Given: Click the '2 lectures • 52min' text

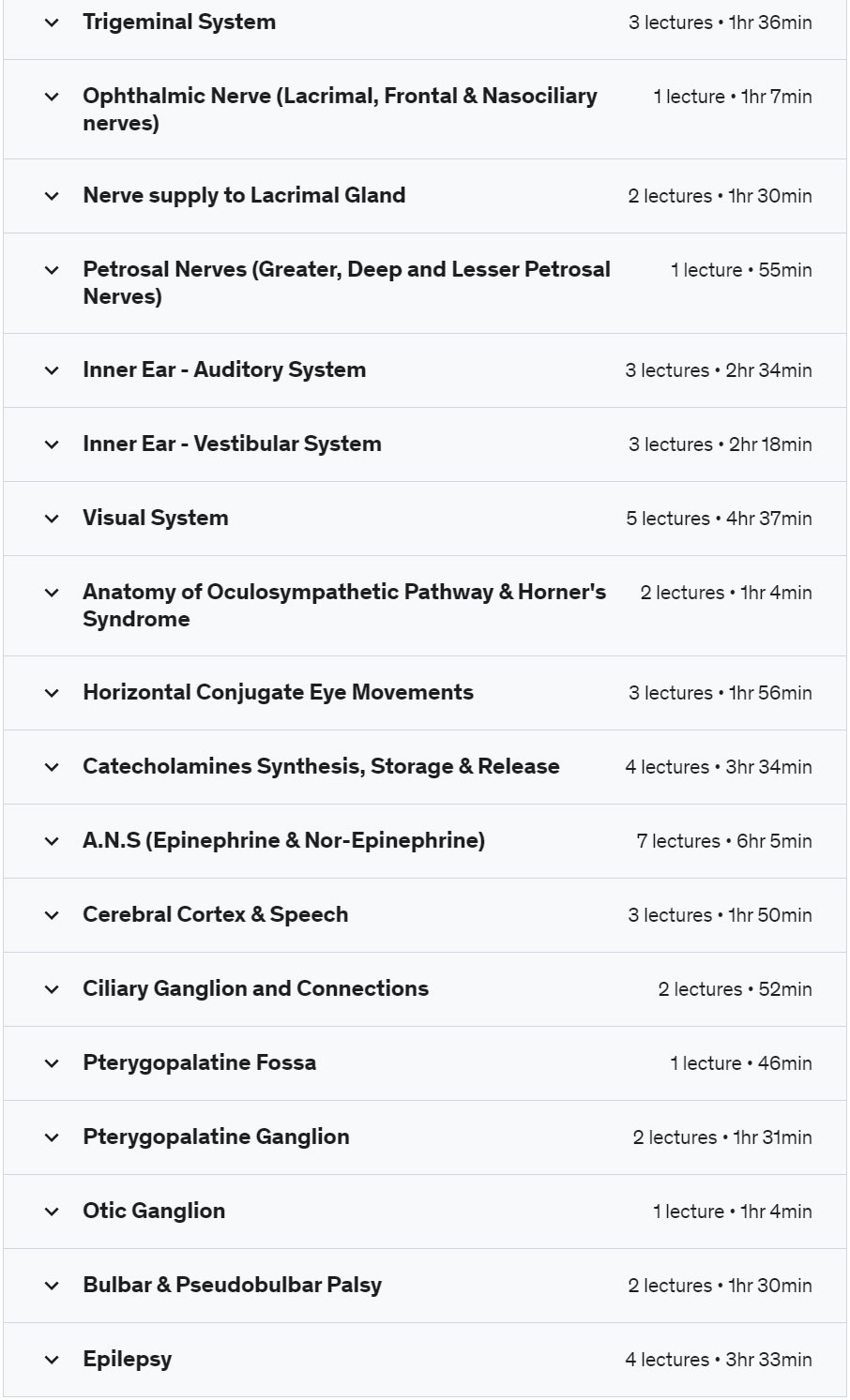Looking at the screenshot, I should pyautogui.click(x=736, y=989).
